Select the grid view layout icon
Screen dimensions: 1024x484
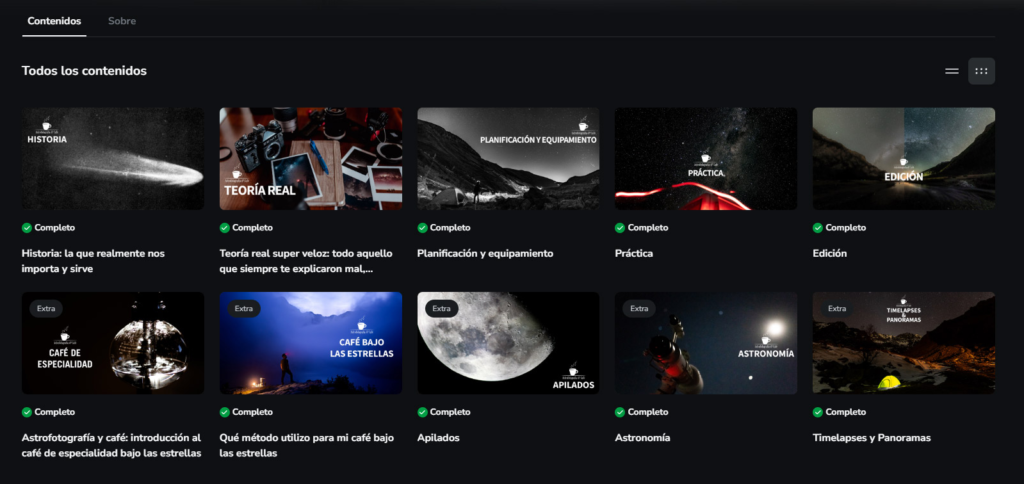(981, 71)
